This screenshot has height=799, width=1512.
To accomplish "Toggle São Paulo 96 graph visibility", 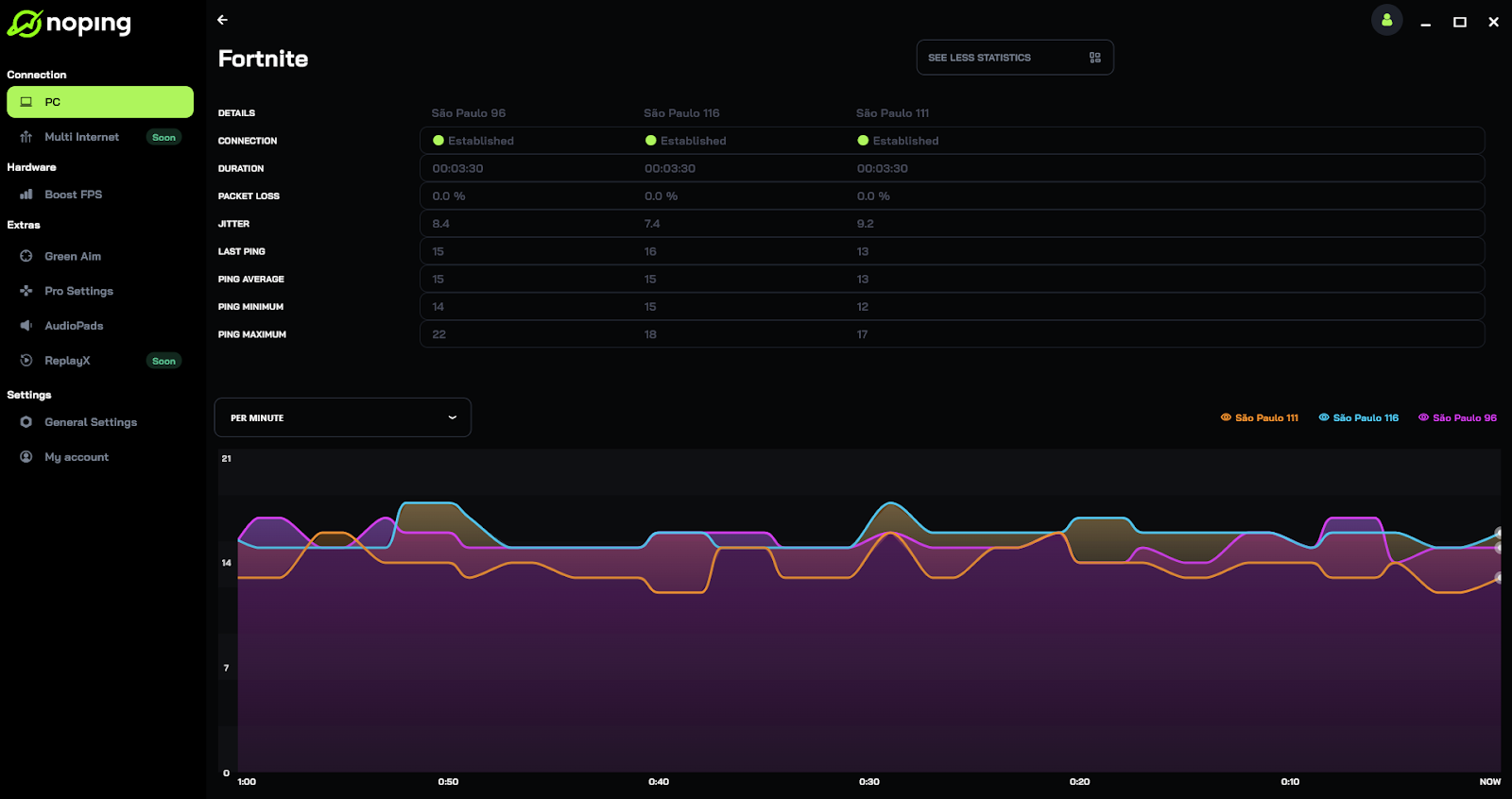I will [x=1457, y=417].
